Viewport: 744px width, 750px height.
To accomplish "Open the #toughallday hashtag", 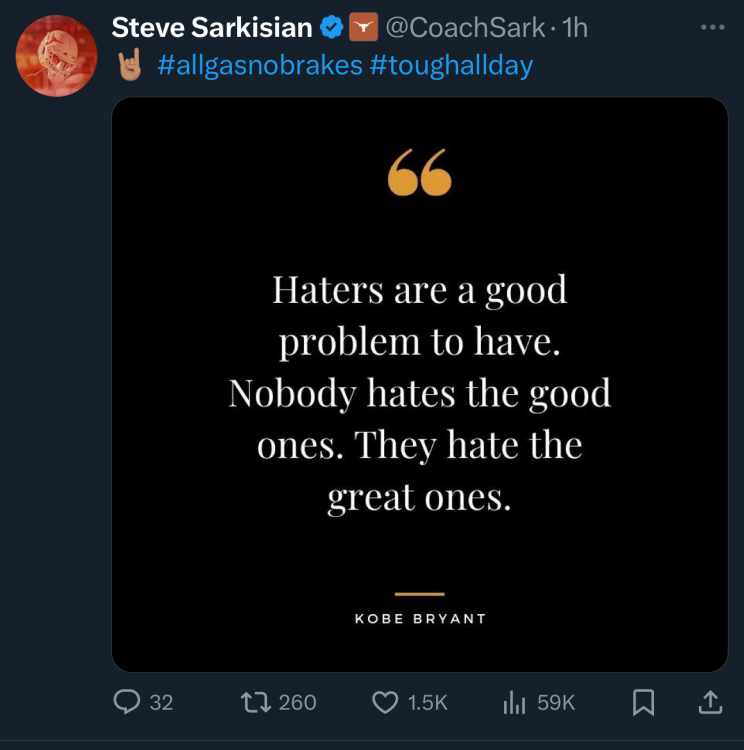I will click(451, 66).
